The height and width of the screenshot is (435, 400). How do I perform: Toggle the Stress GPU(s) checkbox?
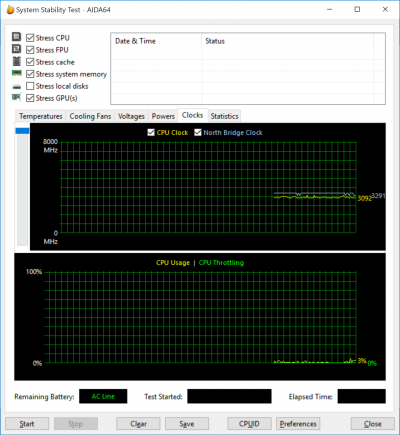click(30, 98)
